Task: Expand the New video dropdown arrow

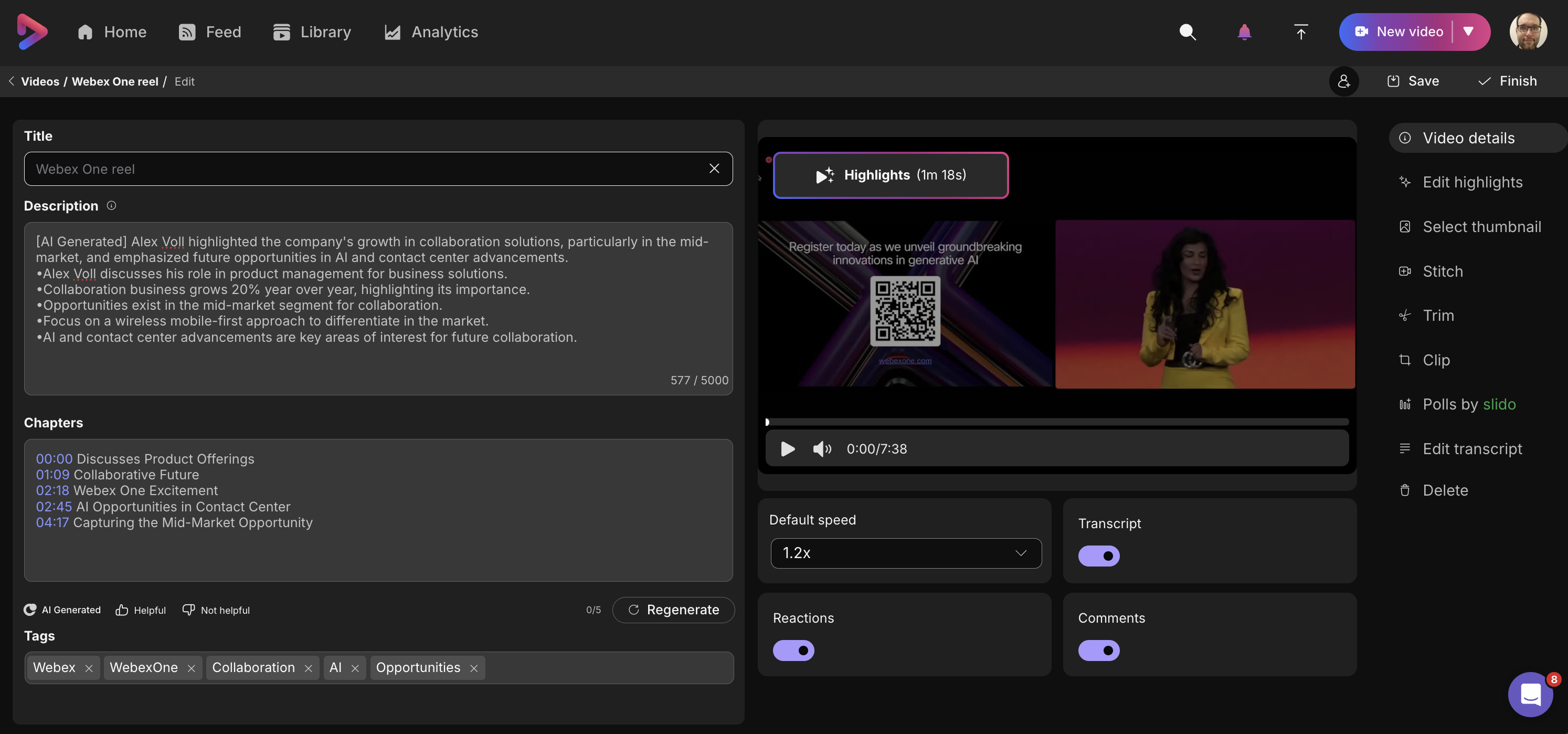Action: click(x=1468, y=32)
